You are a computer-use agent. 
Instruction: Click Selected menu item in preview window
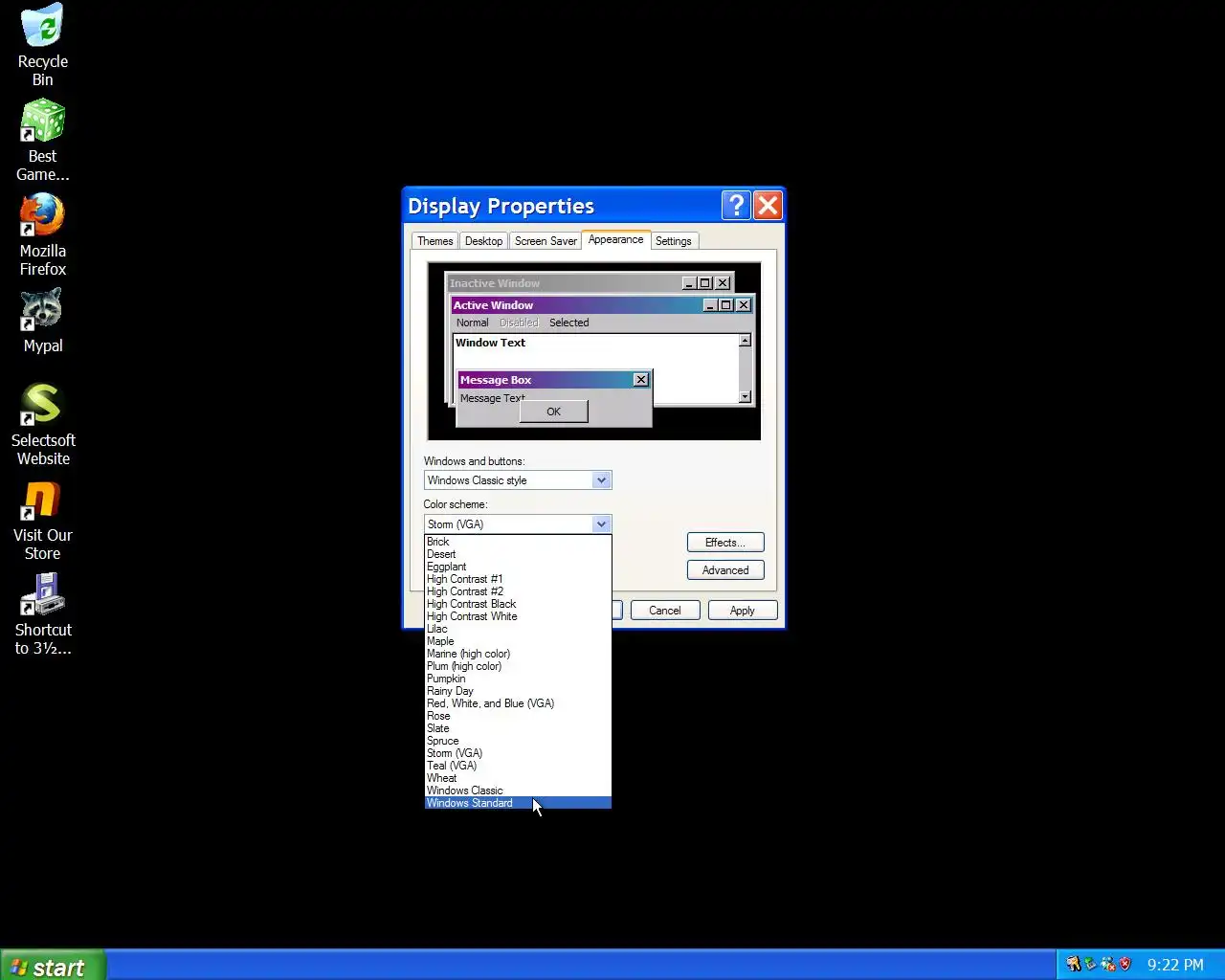(x=568, y=323)
